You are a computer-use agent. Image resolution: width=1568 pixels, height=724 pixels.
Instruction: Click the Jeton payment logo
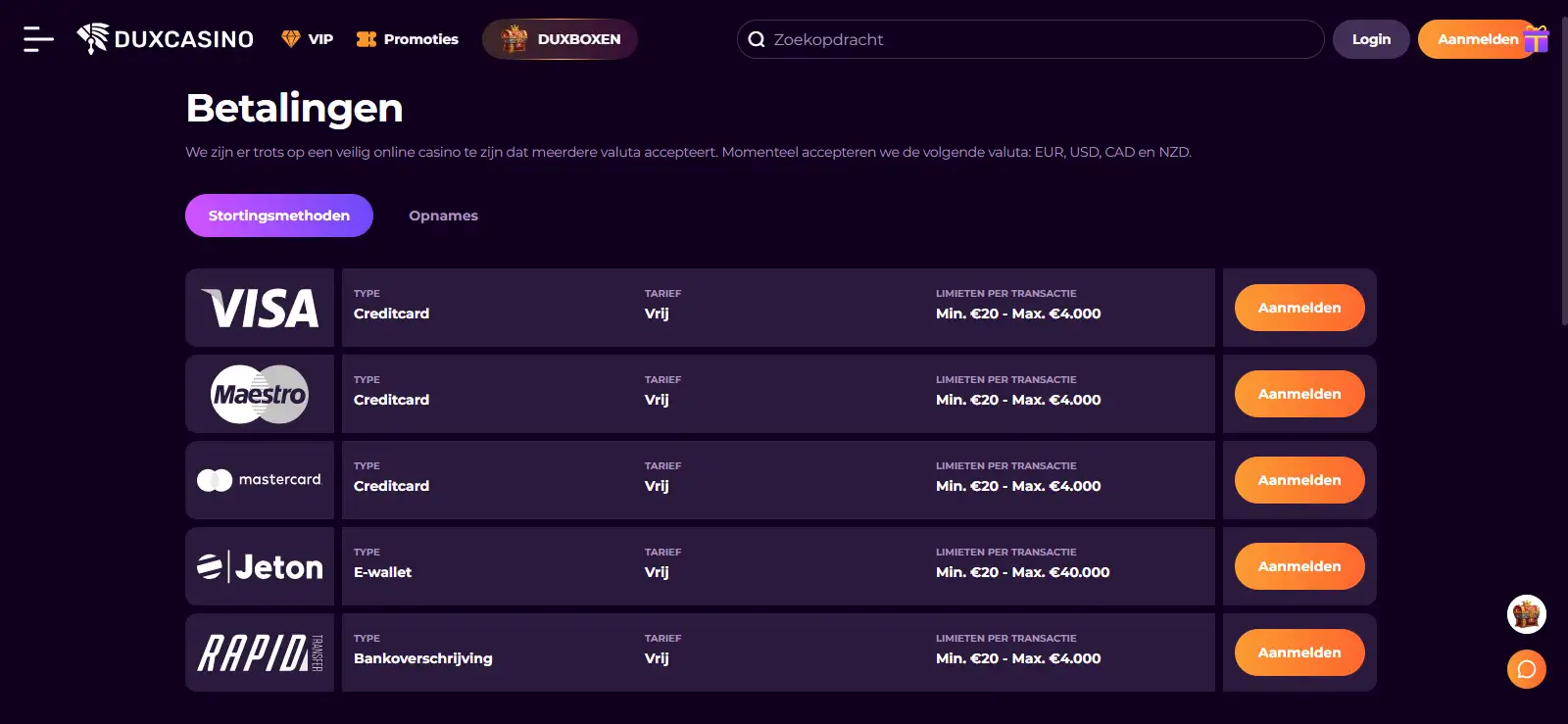[x=260, y=566]
